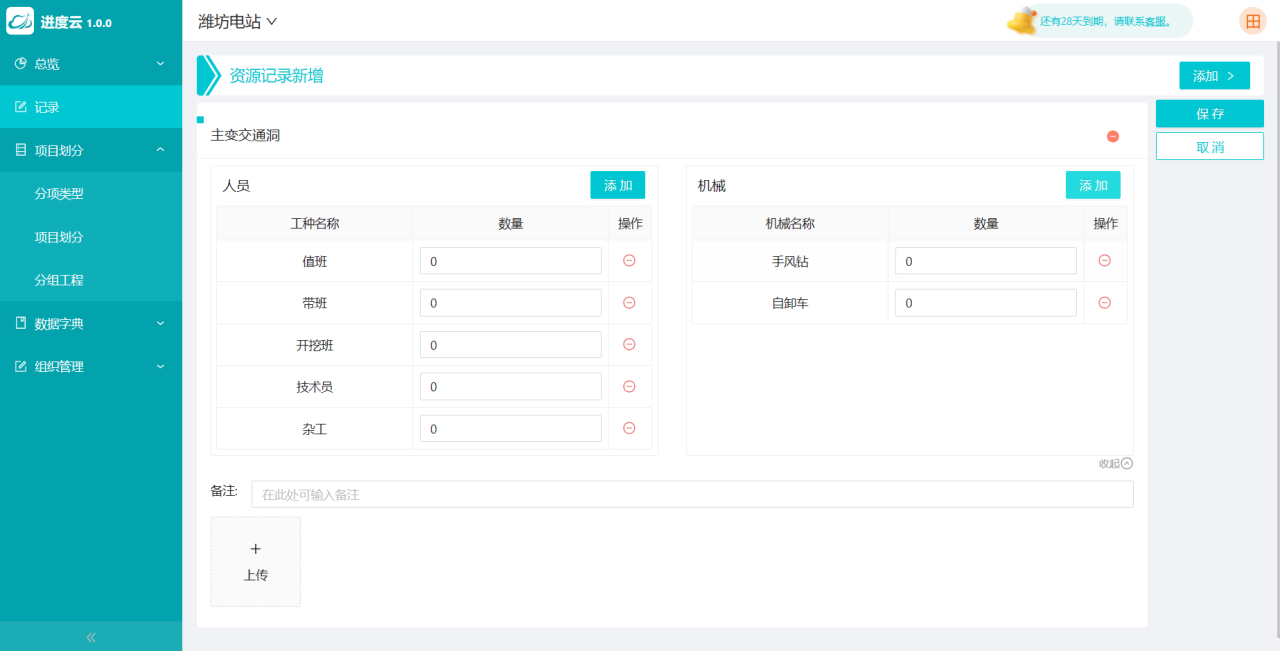Click the user avatar icon at top right

(1252, 21)
